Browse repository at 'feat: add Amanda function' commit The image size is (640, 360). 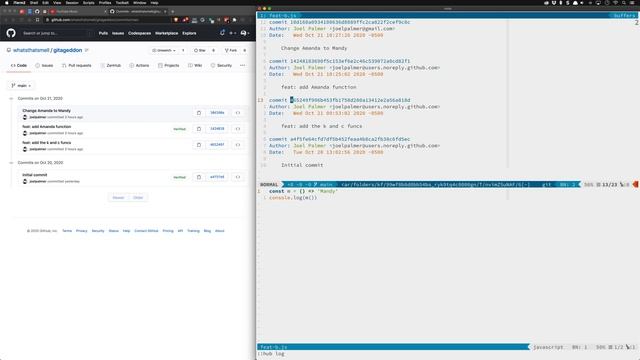[238, 129]
